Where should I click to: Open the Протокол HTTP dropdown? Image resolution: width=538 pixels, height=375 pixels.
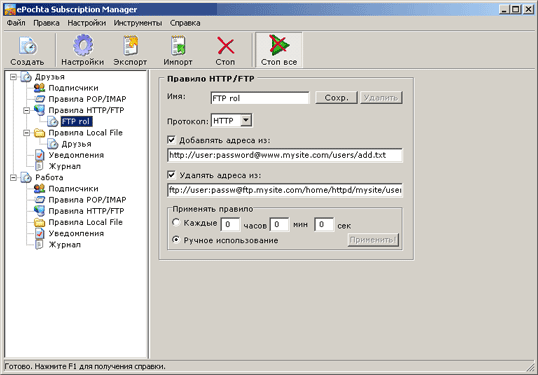click(x=246, y=120)
